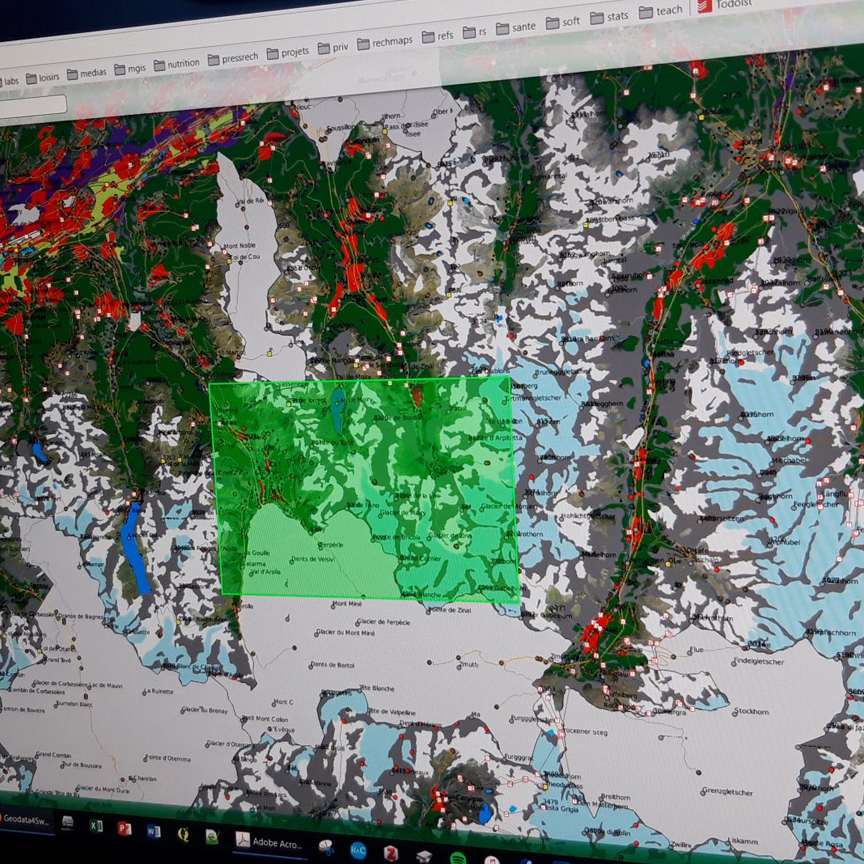Launch PowerPoint from the taskbar

125,829
